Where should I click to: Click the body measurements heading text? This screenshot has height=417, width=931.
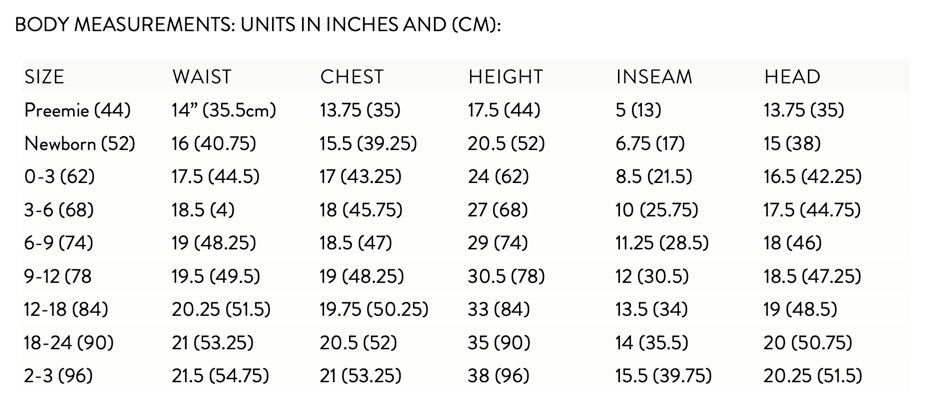(258, 23)
